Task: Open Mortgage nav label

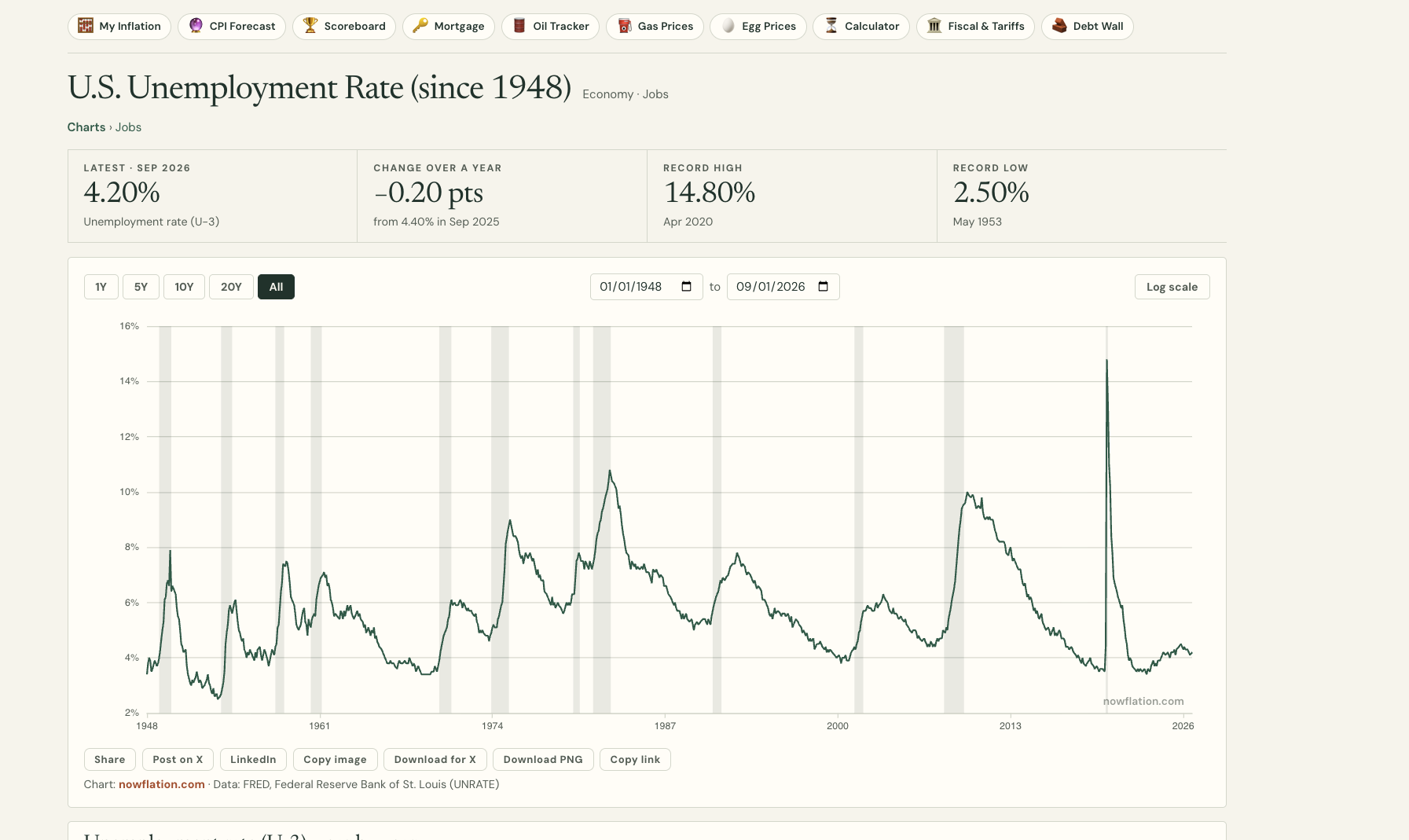Action: coord(459,26)
